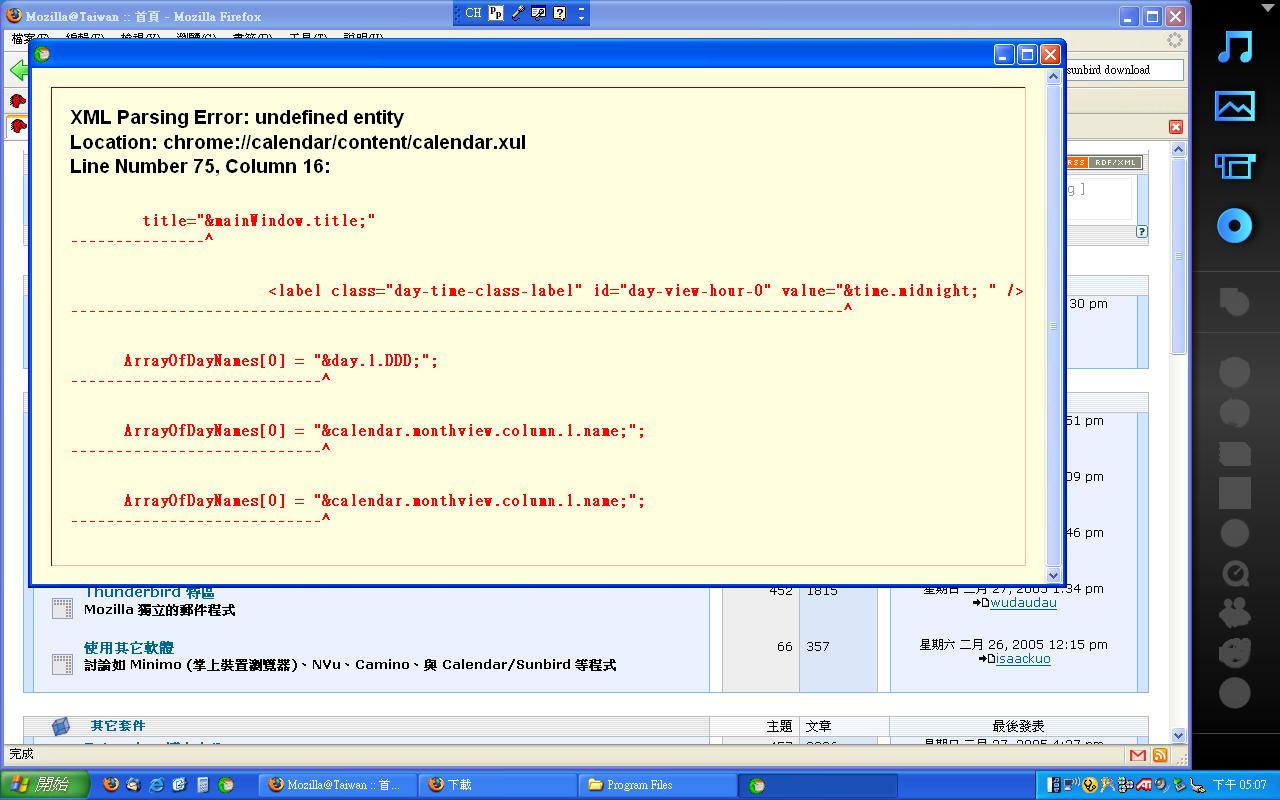Screen dimensions: 1280x800
Task: Click the blue disc icon in sidebar
Action: tap(1235, 226)
